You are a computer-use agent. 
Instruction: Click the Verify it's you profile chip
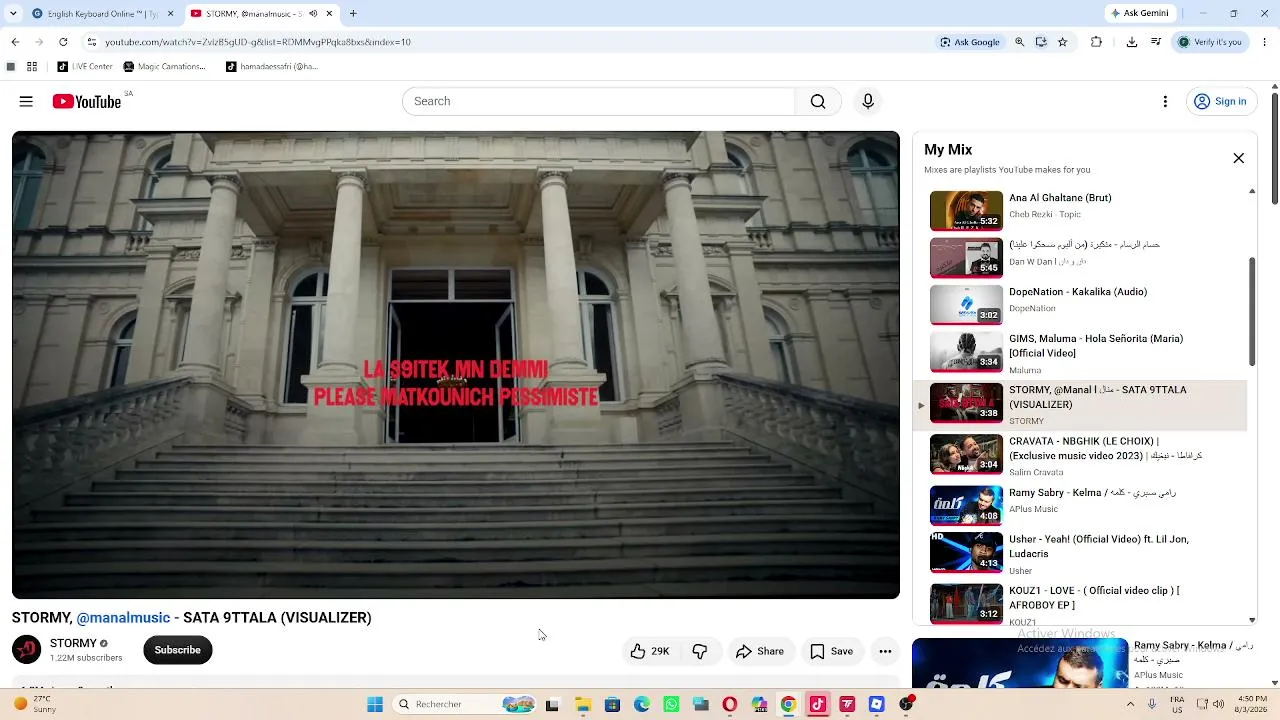1210,42
